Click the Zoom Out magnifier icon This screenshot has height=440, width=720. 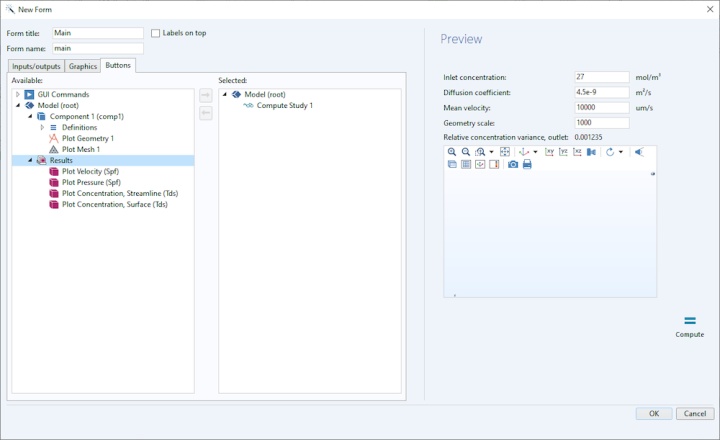click(x=466, y=152)
